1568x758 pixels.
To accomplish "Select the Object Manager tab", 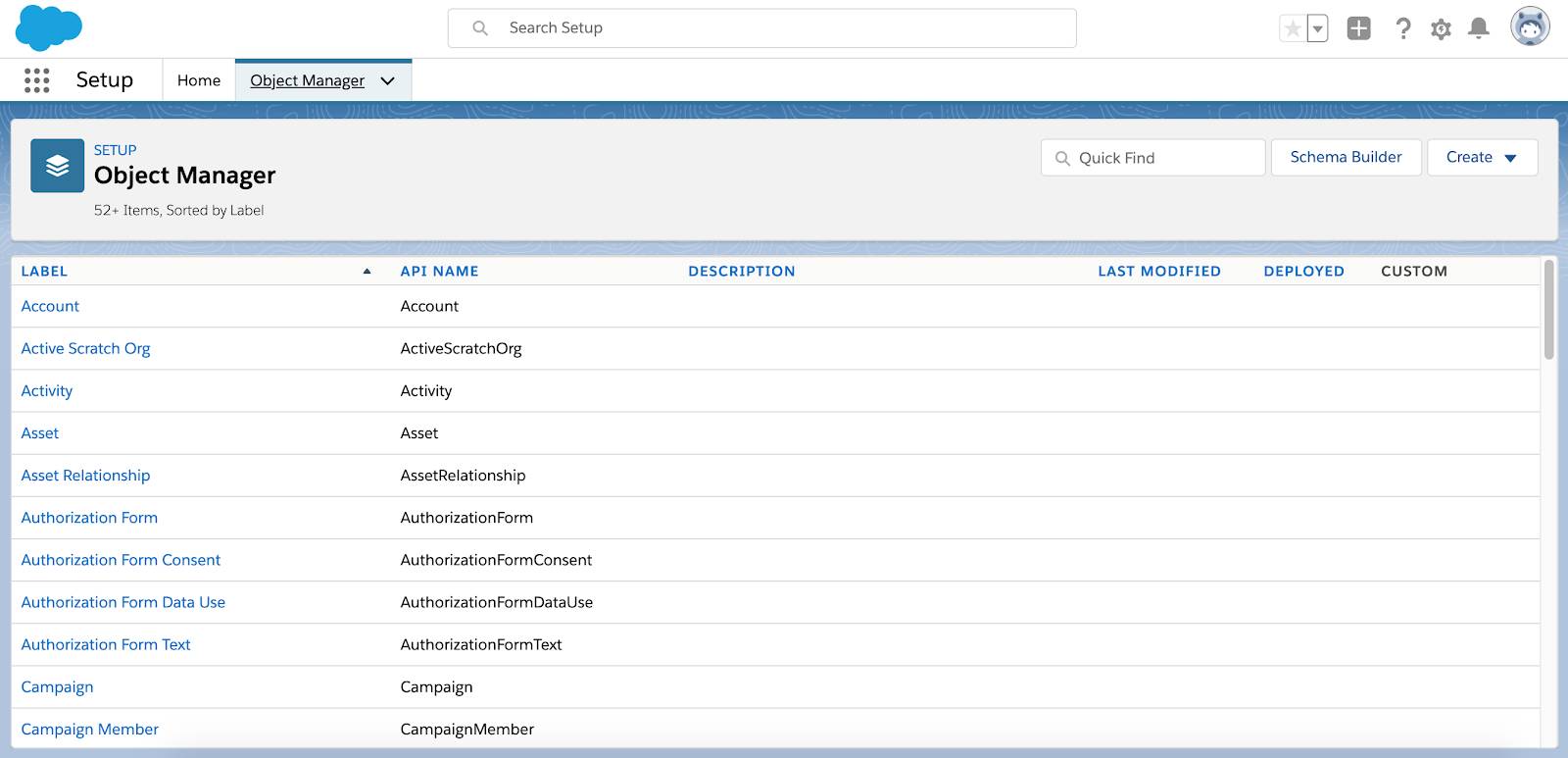I will tap(307, 80).
